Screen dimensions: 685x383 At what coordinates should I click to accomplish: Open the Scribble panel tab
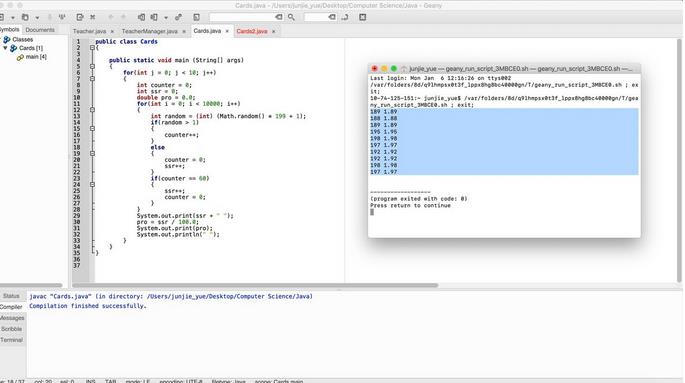click(11, 329)
